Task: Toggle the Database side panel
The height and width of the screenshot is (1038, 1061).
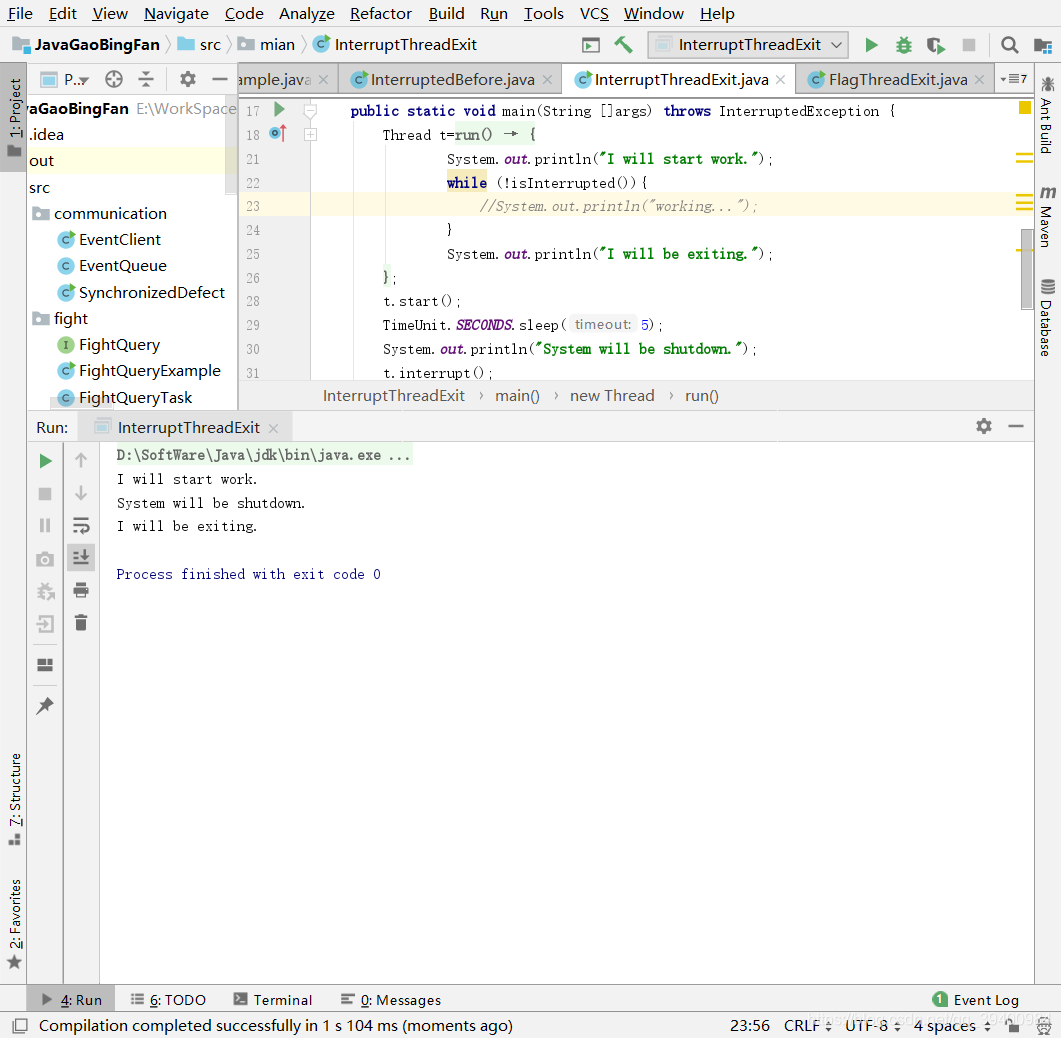Action: click(x=1047, y=317)
